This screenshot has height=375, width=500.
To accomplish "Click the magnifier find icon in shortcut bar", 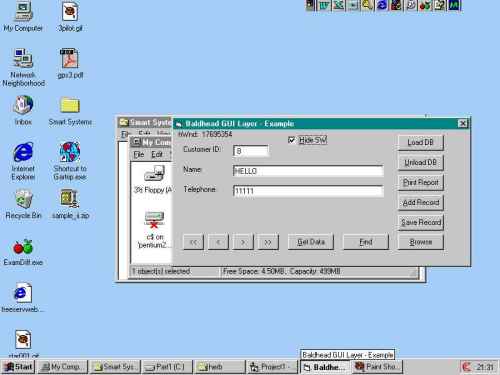I will tap(367, 5).
